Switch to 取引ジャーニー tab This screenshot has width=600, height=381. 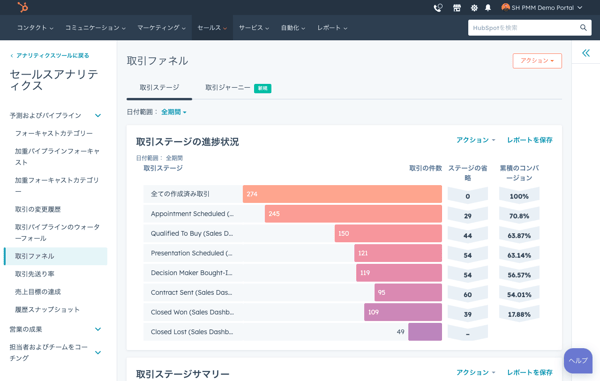pyautogui.click(x=238, y=88)
